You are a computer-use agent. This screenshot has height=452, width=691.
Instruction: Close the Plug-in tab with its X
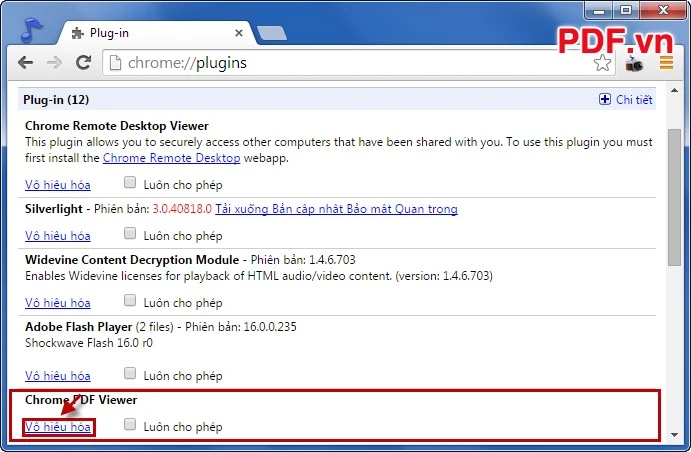[239, 33]
